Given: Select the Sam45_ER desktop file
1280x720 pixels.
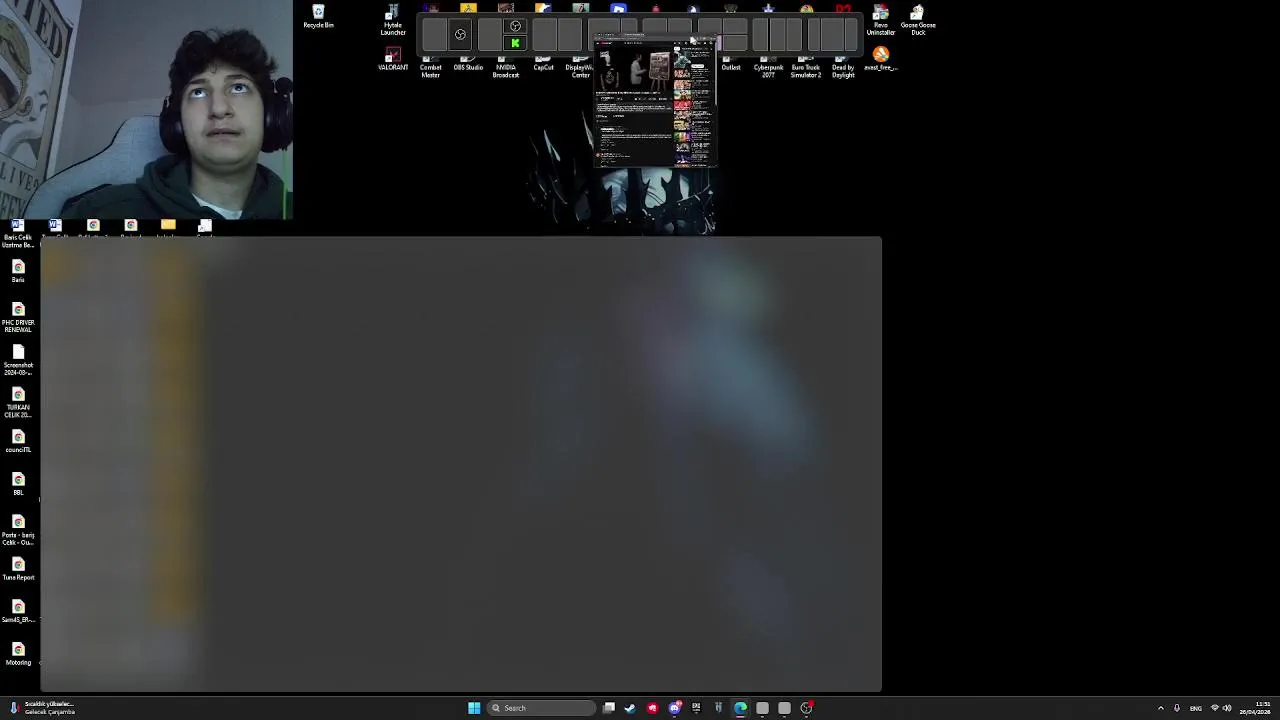Looking at the screenshot, I should [18, 611].
